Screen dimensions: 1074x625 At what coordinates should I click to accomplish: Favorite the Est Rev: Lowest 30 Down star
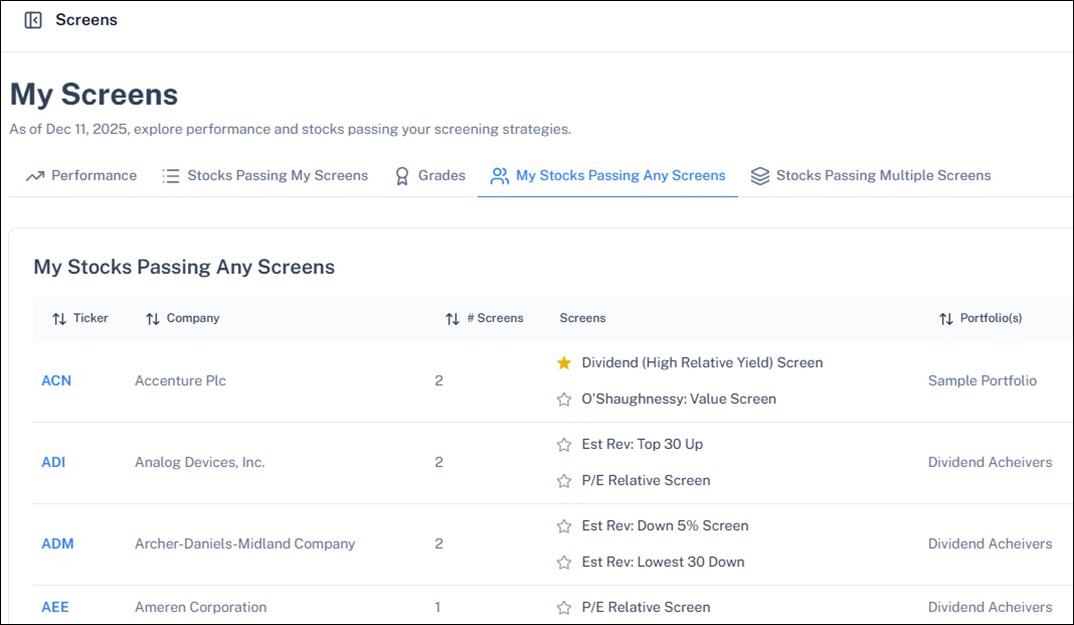click(x=564, y=563)
